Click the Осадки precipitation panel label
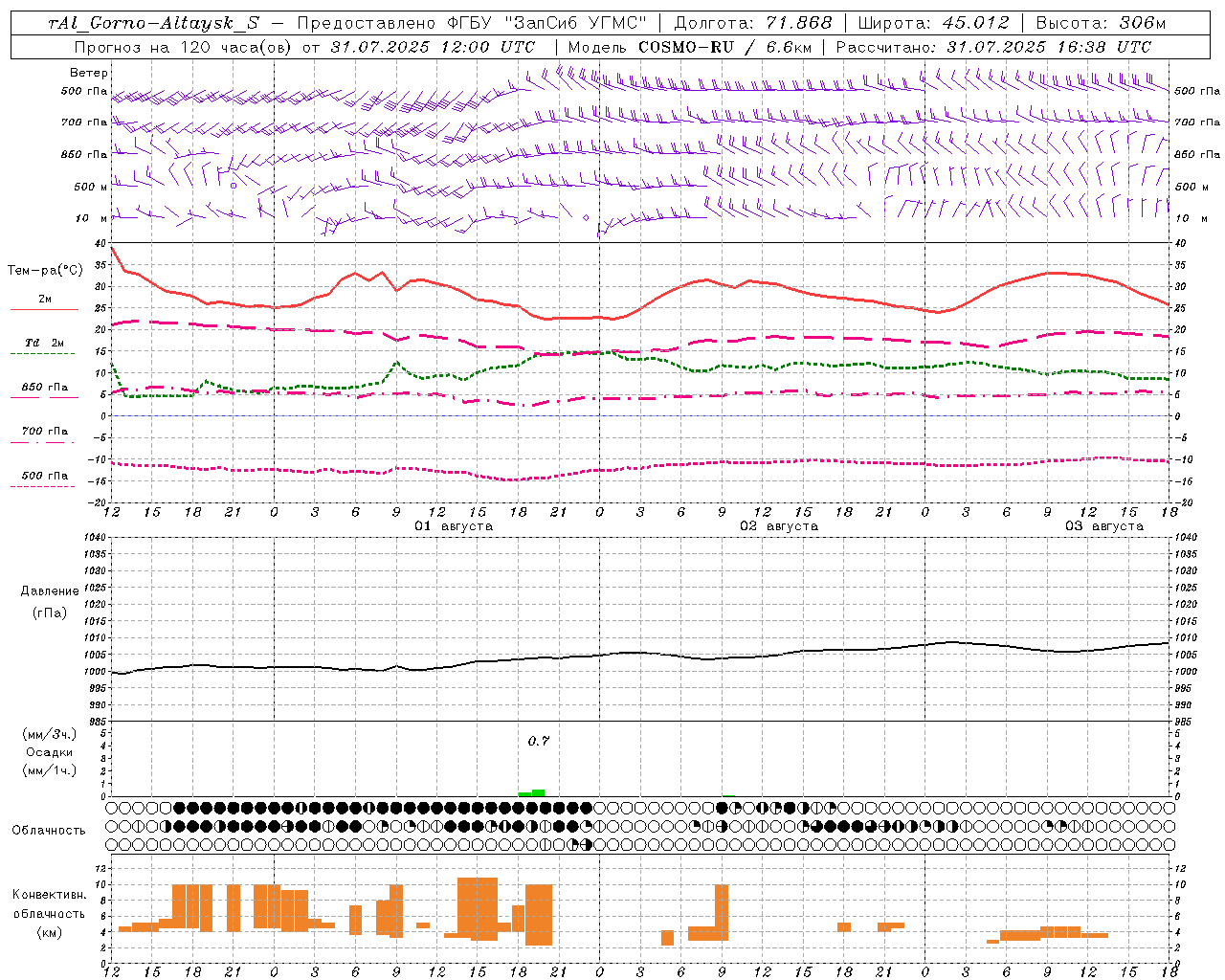This screenshot has width=1225, height=980. pos(50,752)
